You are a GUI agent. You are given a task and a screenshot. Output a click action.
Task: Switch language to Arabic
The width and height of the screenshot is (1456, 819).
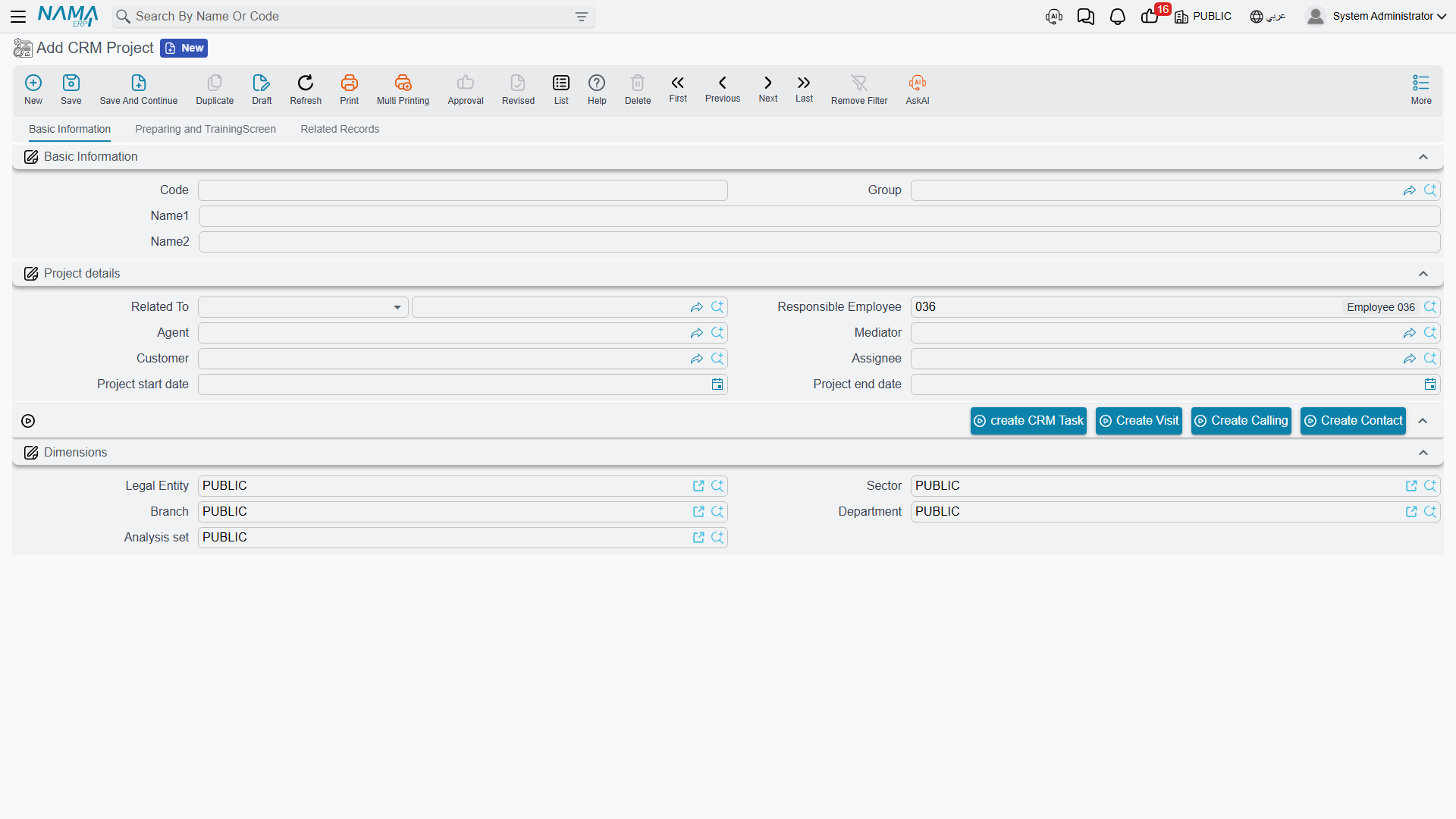pyautogui.click(x=1268, y=16)
